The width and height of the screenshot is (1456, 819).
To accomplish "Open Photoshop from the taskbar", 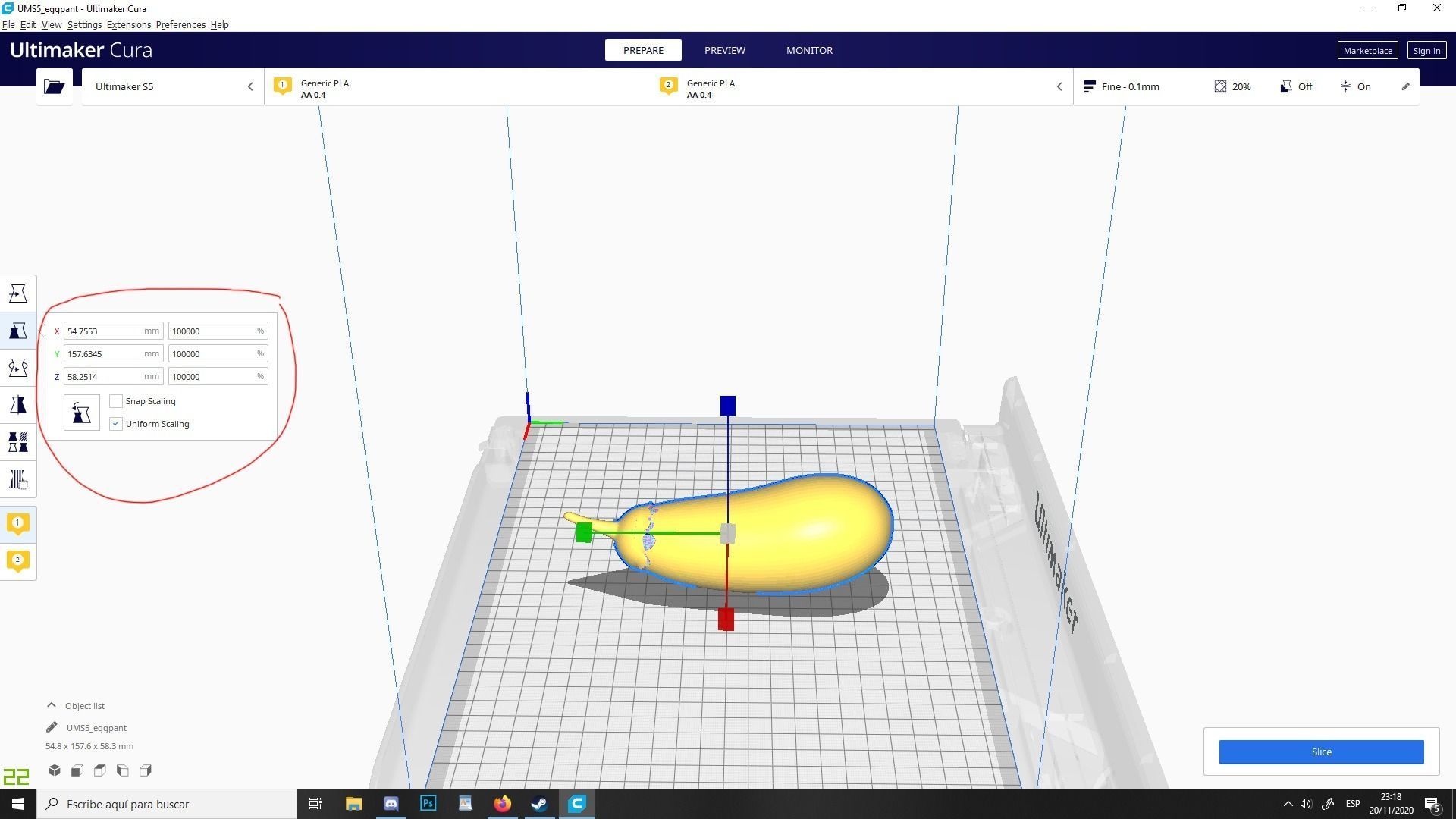I will coord(428,804).
